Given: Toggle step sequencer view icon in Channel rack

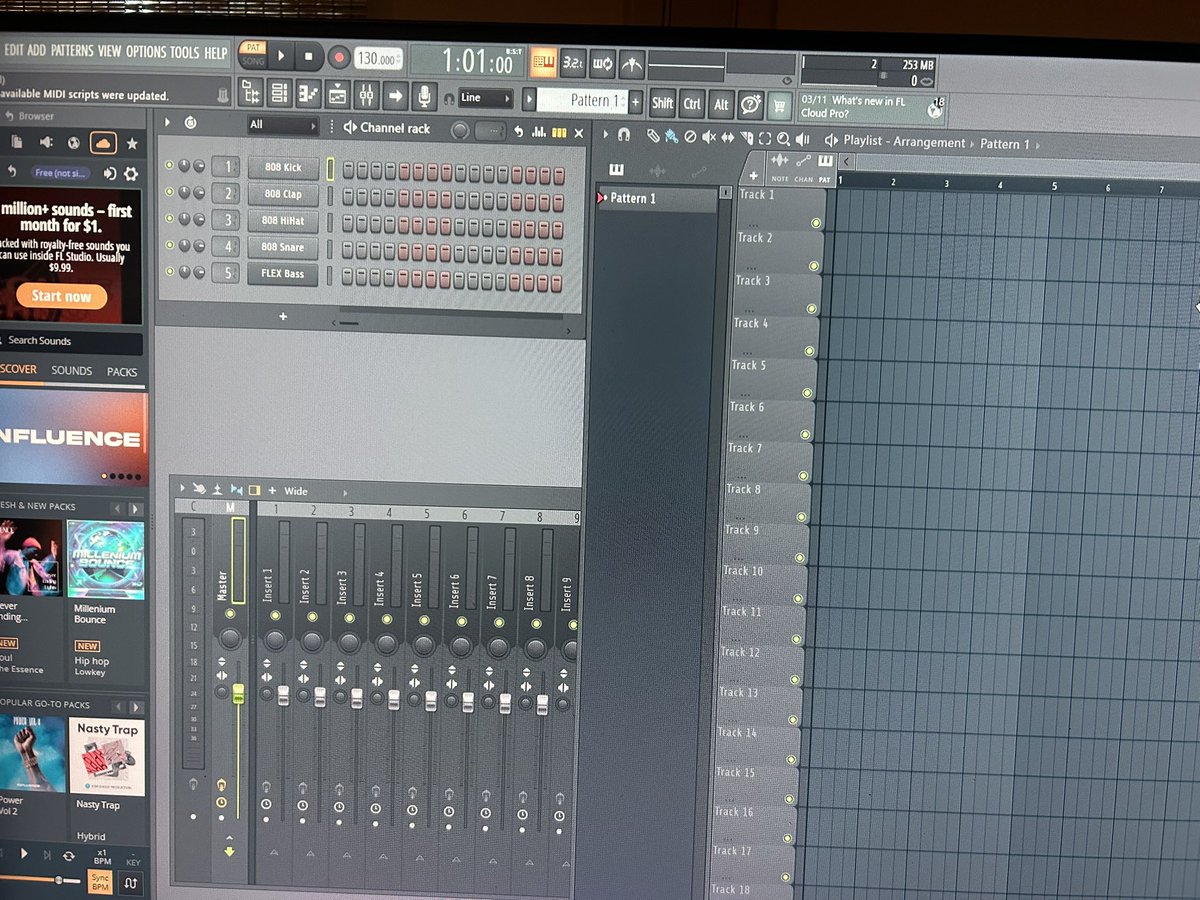Looking at the screenshot, I should (x=559, y=132).
